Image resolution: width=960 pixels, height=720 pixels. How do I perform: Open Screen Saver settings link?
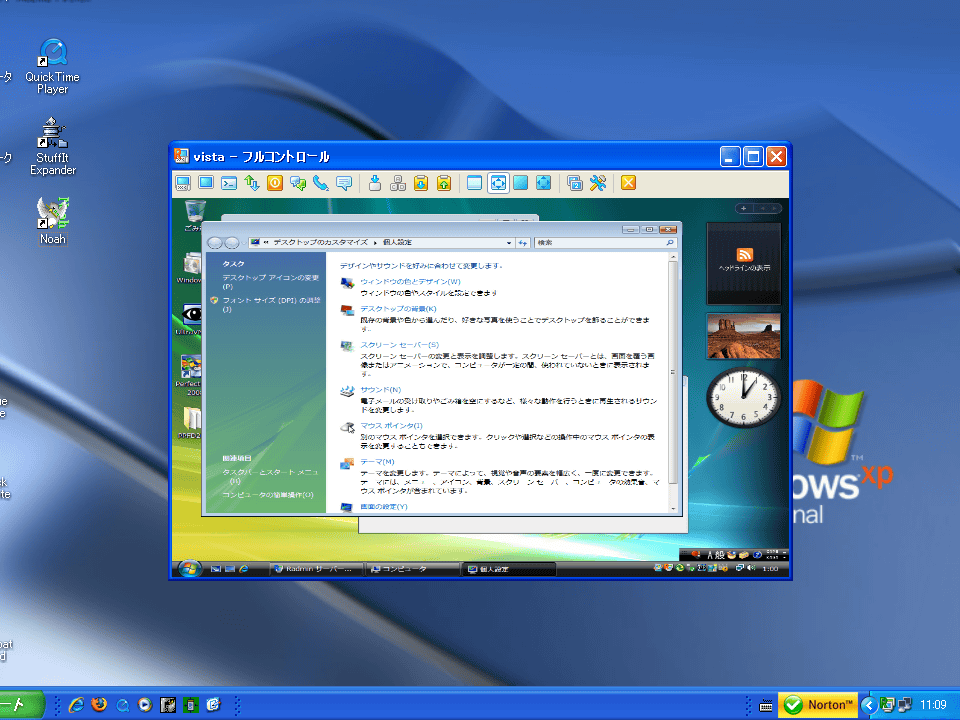[399, 345]
